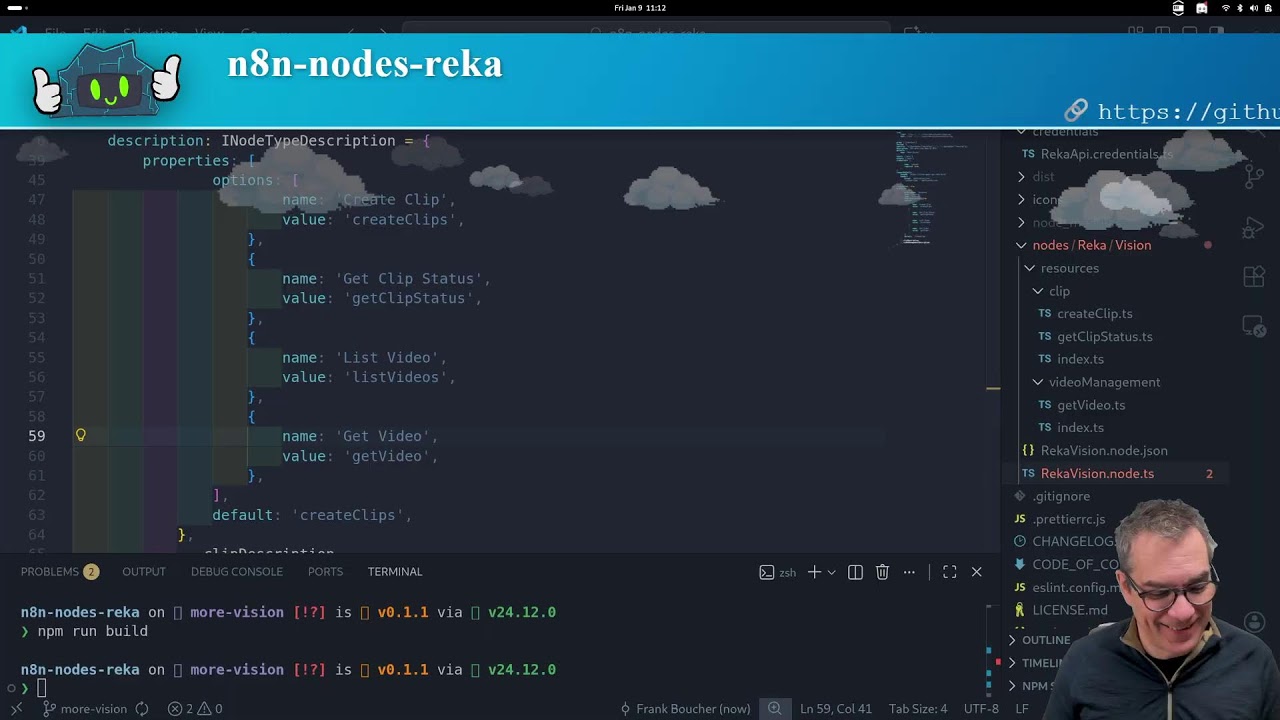Open RekaVision.node.json file
Viewport: 1280px width, 720px height.
point(1104,451)
